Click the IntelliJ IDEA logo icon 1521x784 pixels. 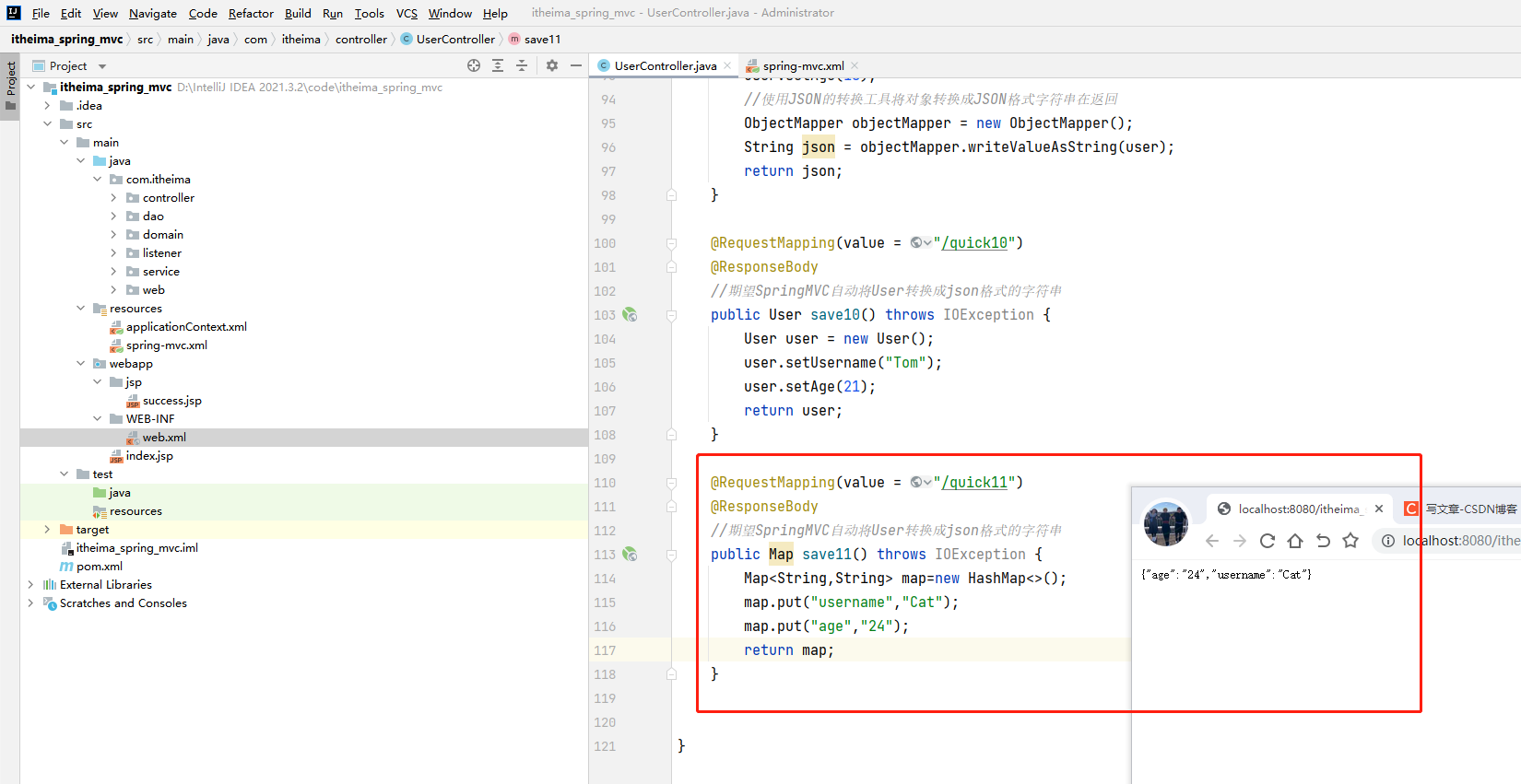pos(13,13)
